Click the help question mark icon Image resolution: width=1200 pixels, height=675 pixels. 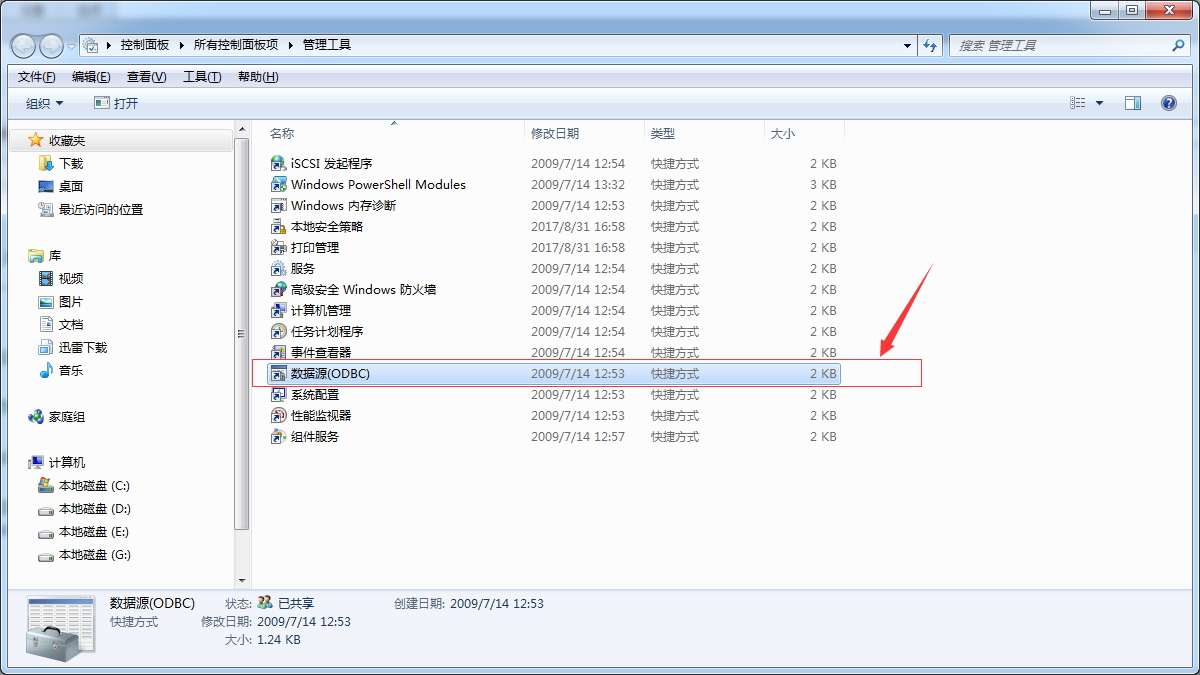point(1168,103)
